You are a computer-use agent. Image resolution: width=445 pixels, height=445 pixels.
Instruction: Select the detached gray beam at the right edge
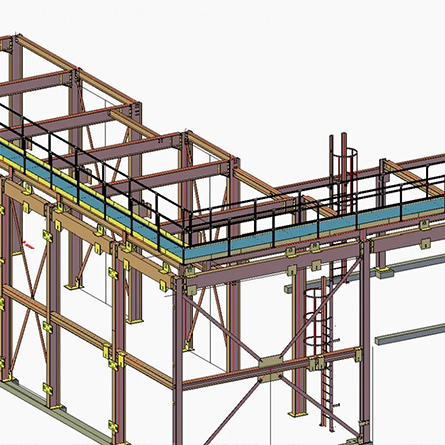pyautogui.click(x=410, y=334)
